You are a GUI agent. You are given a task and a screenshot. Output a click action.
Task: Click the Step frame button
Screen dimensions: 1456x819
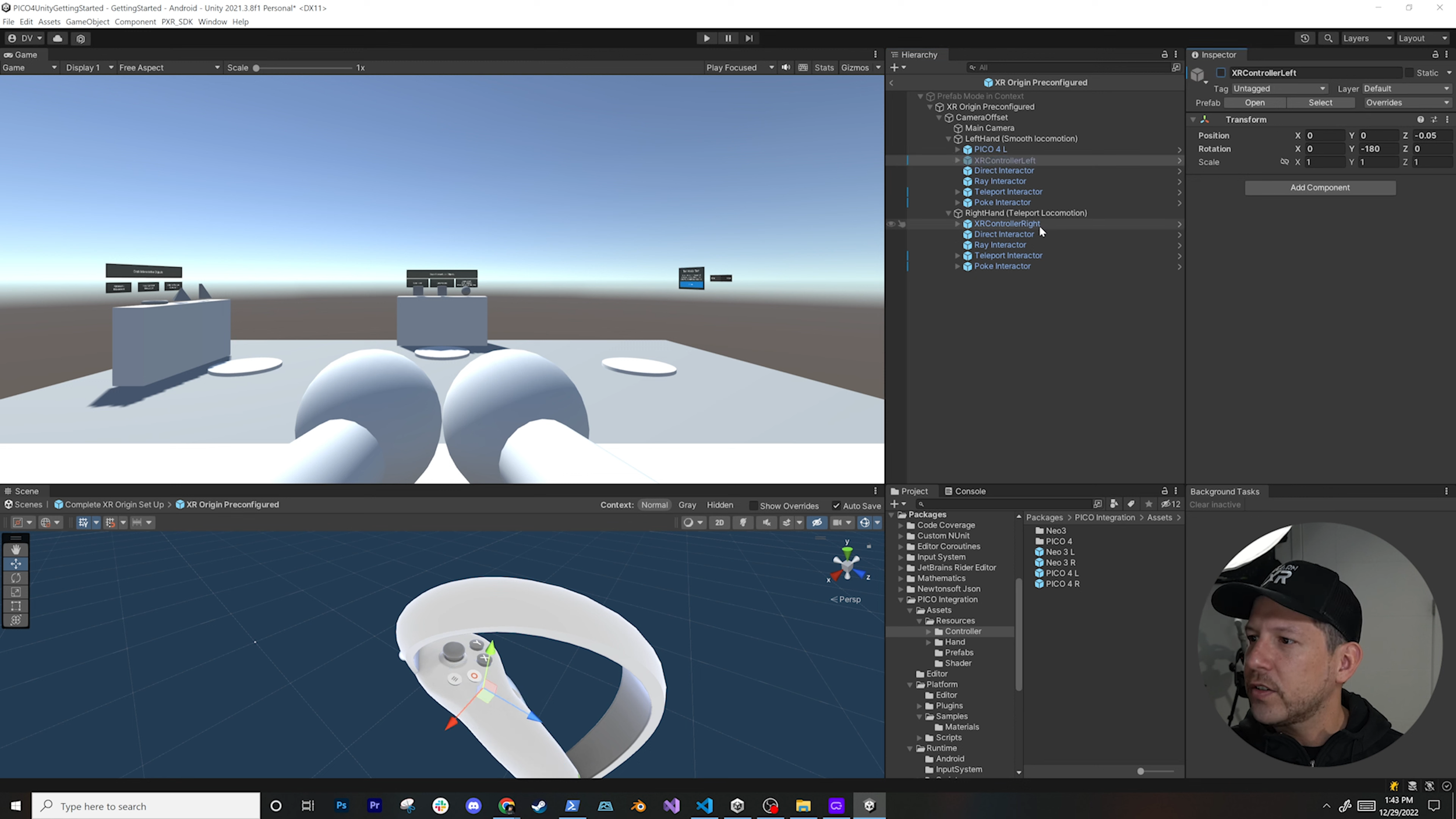[749, 38]
